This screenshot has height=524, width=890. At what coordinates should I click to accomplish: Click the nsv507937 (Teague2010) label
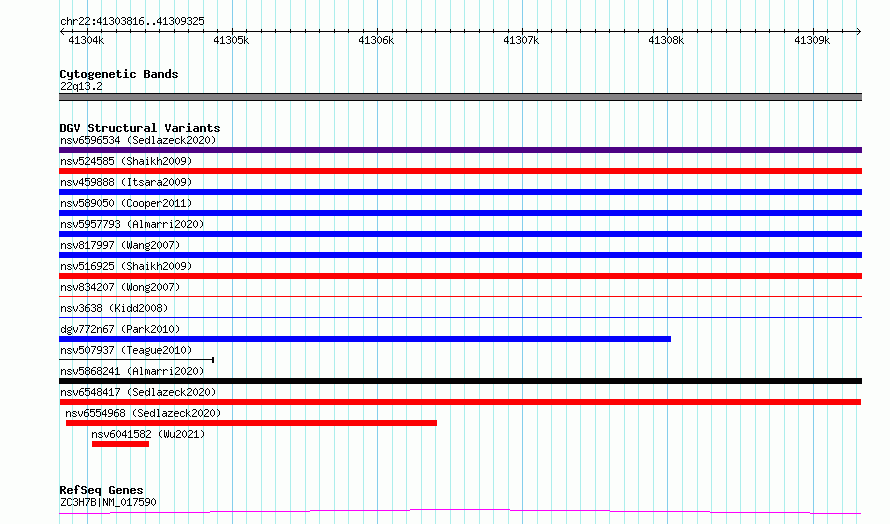[126, 350]
